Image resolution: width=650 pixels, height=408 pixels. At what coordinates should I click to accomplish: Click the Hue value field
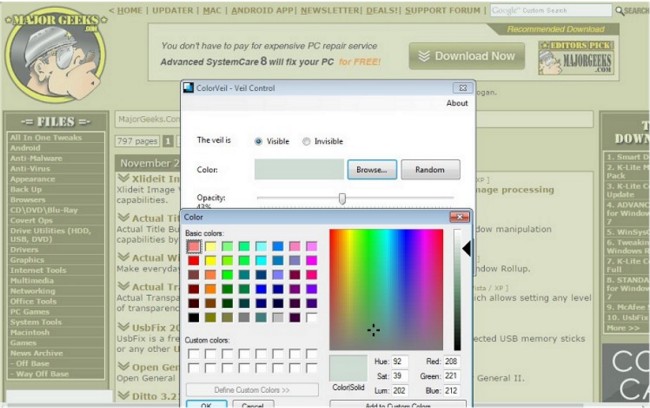(399, 362)
